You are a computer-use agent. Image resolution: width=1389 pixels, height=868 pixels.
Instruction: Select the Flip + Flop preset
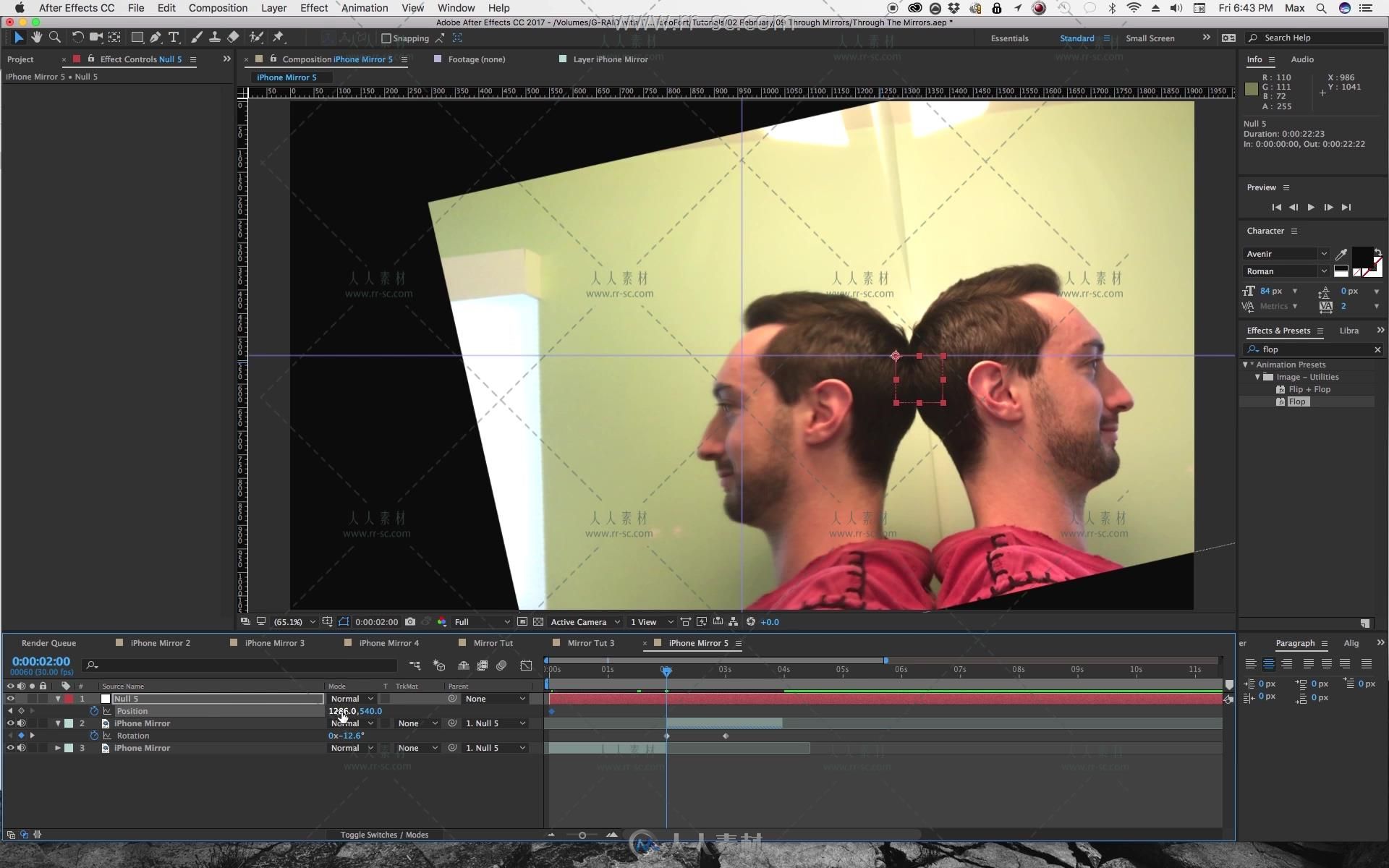click(1309, 389)
